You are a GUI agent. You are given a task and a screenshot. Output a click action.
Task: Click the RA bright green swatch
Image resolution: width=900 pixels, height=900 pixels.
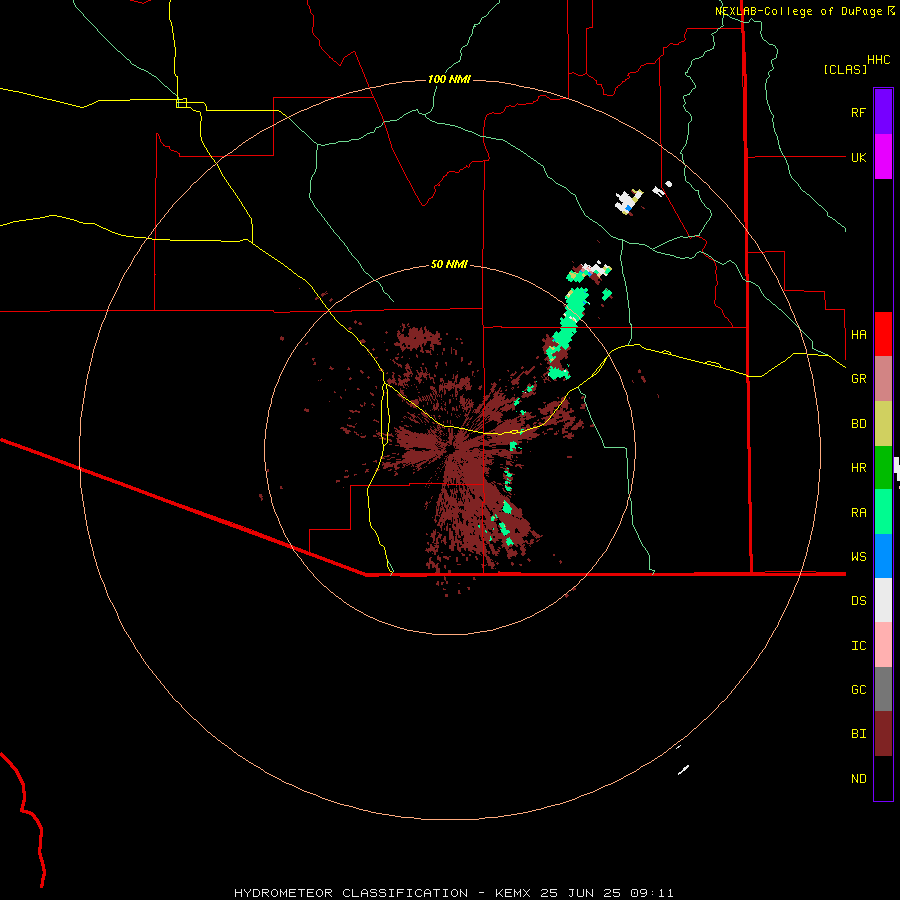click(883, 512)
